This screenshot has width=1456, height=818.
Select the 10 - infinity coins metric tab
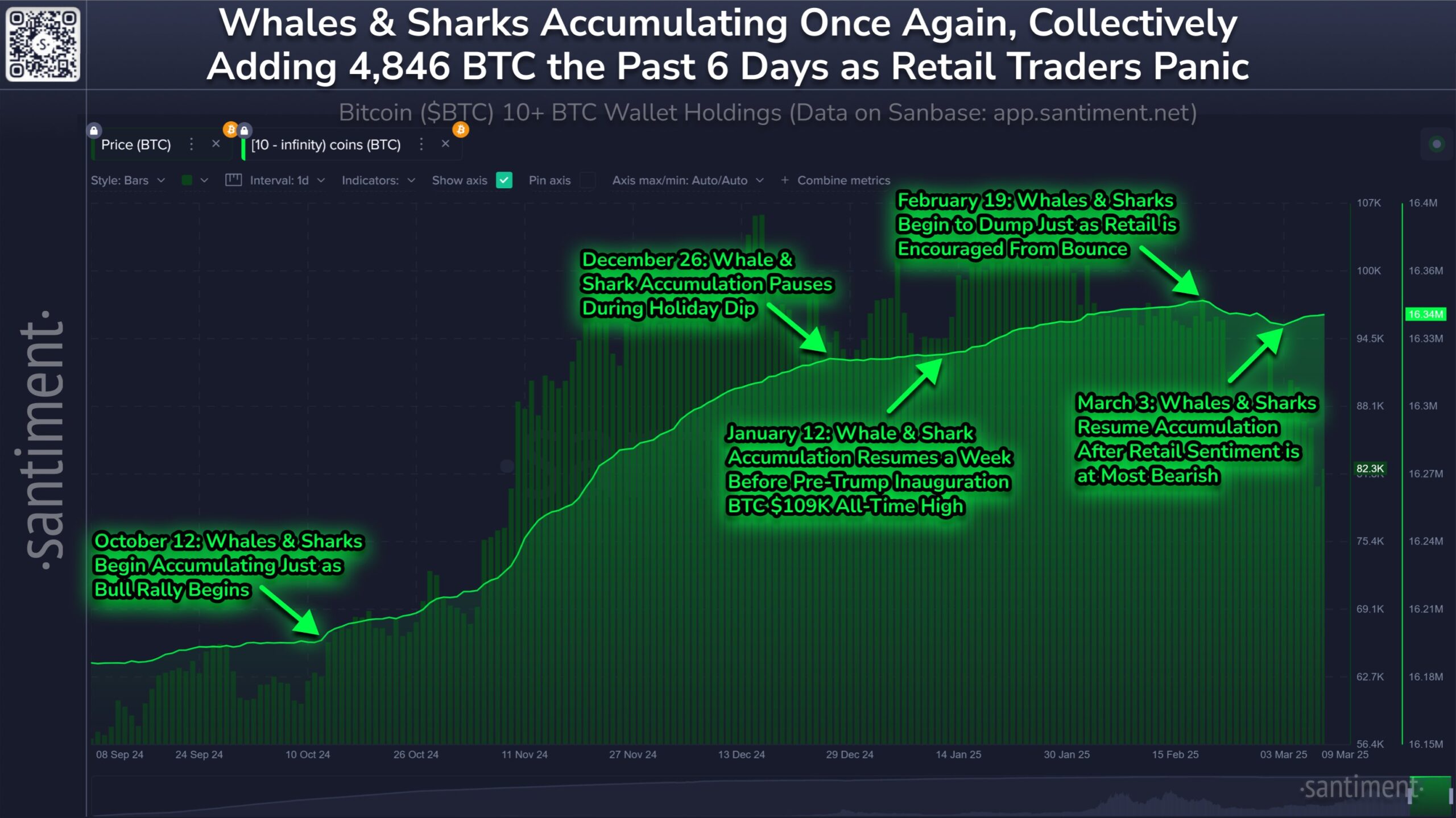pos(326,145)
